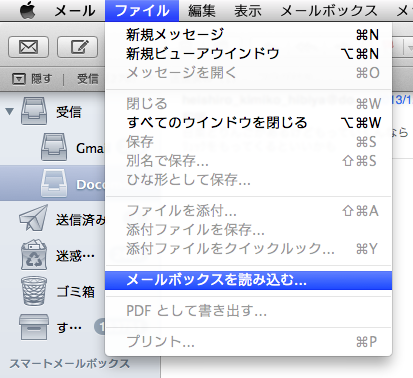
Task: Choose 新規ビューアウインドウ
Action: pos(248,53)
